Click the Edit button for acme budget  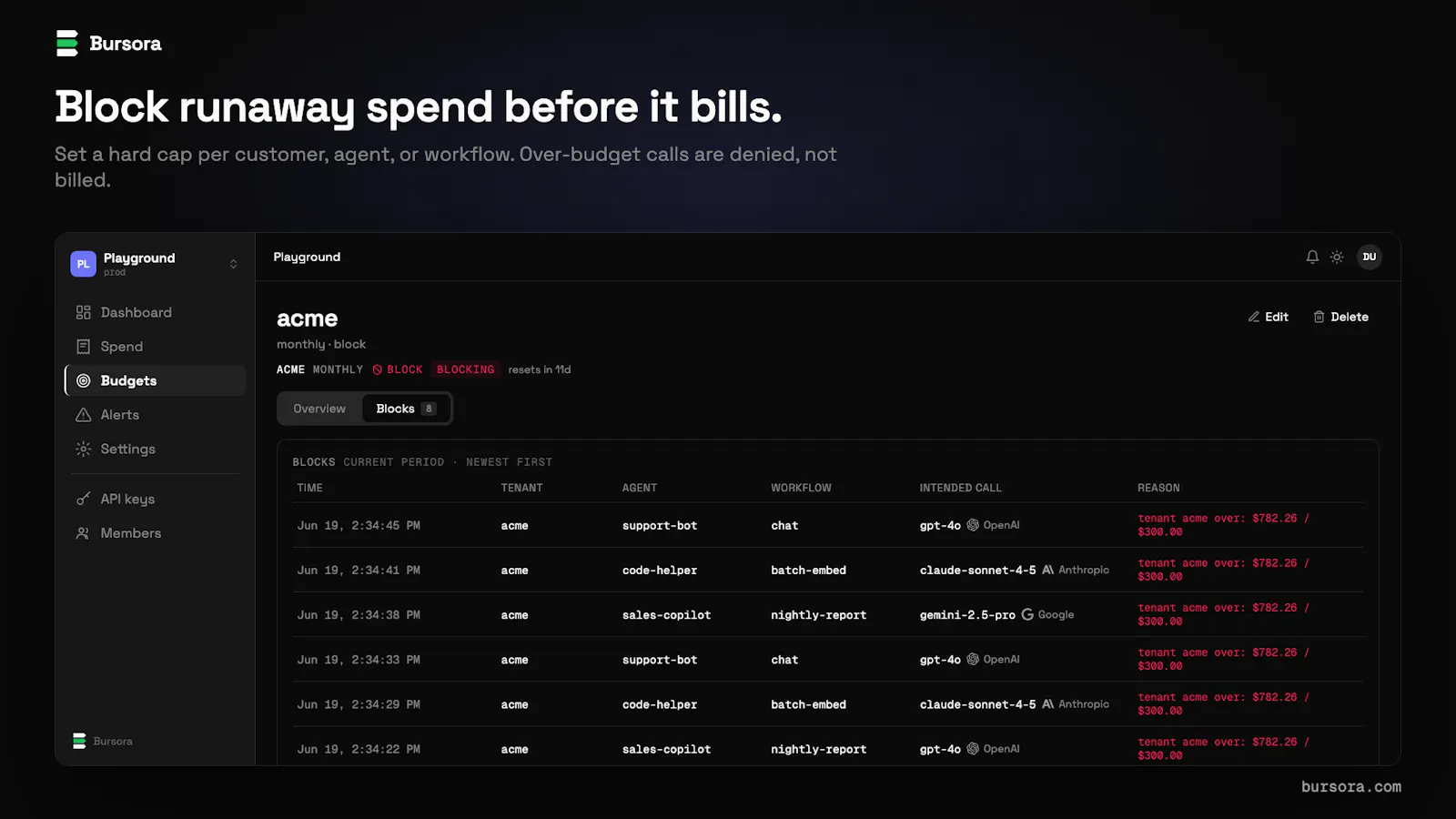click(1269, 317)
